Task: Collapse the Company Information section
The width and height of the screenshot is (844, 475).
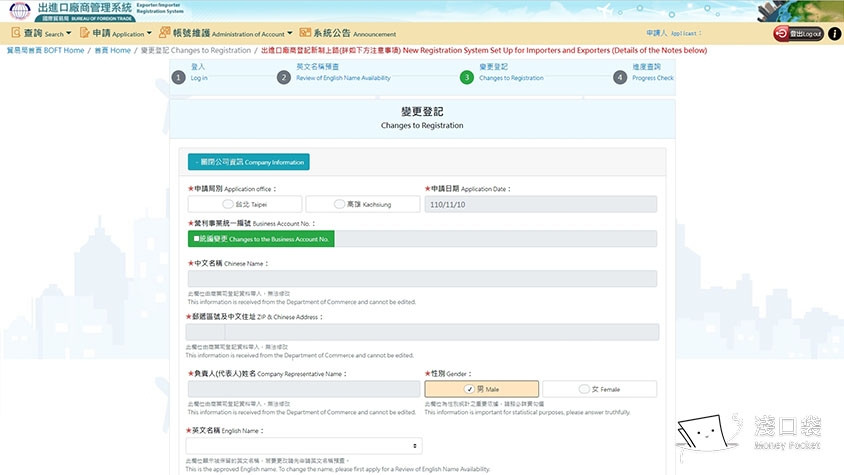Action: (x=249, y=162)
